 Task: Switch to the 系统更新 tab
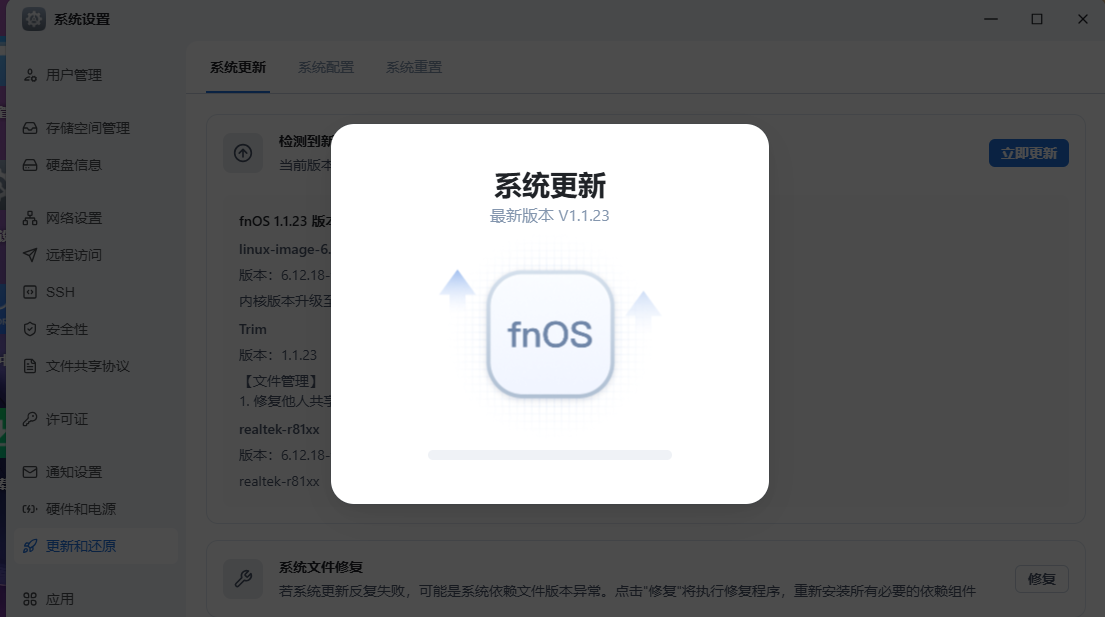click(x=237, y=68)
